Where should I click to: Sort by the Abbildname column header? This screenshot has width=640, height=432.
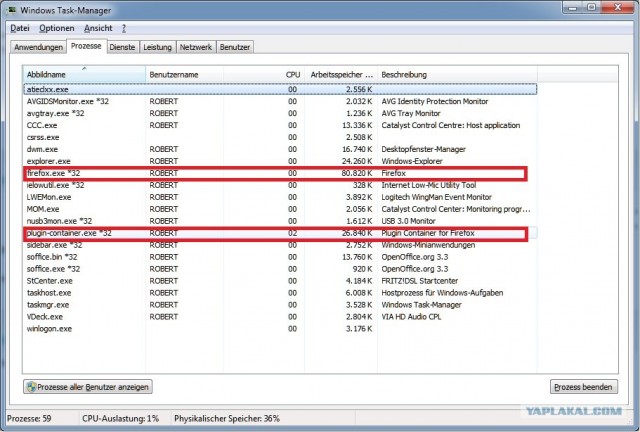84,74
